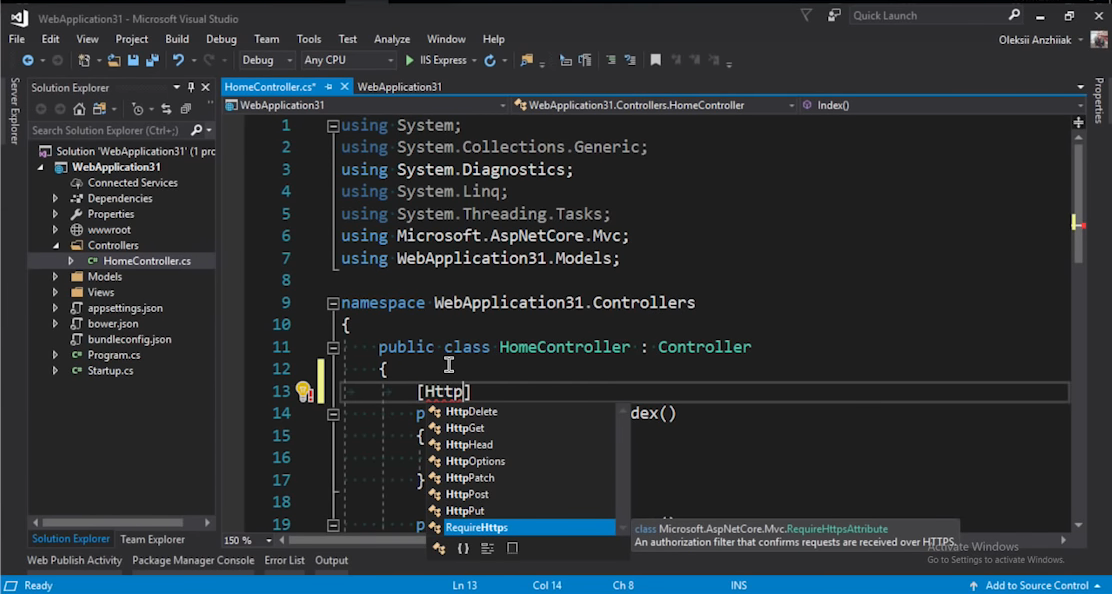The width and height of the screenshot is (1112, 594).
Task: Open the Package Manager Console tab
Action: tap(193, 560)
